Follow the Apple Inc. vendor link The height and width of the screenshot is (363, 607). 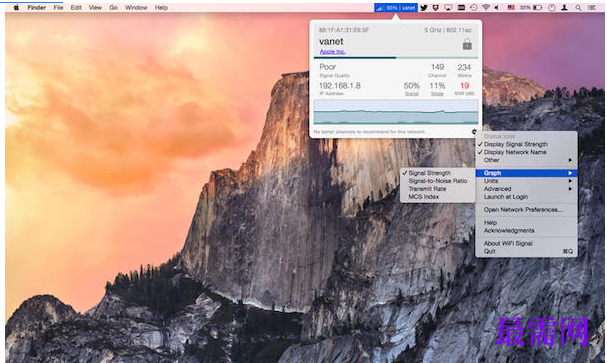click(332, 51)
